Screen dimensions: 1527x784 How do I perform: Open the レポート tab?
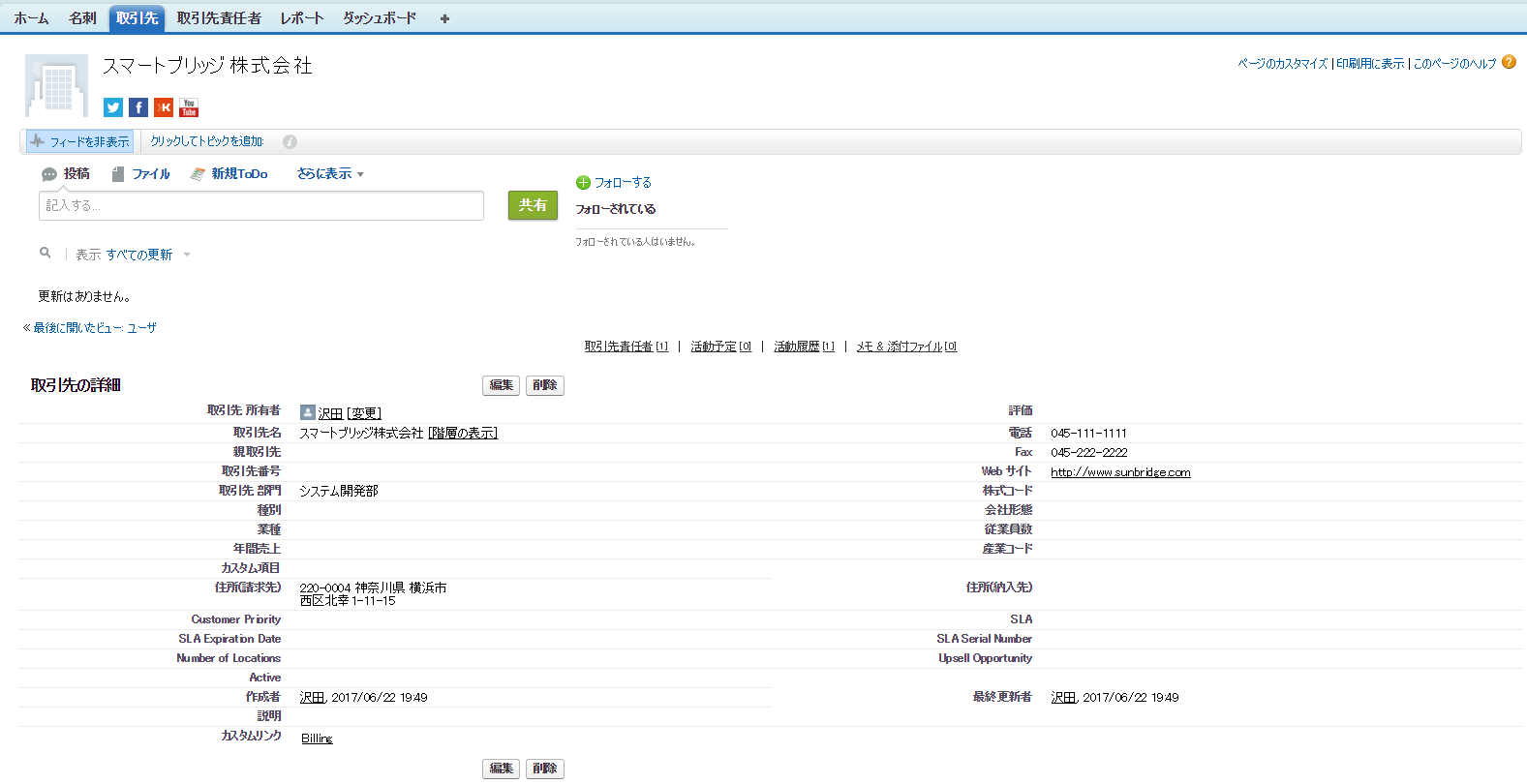(302, 18)
